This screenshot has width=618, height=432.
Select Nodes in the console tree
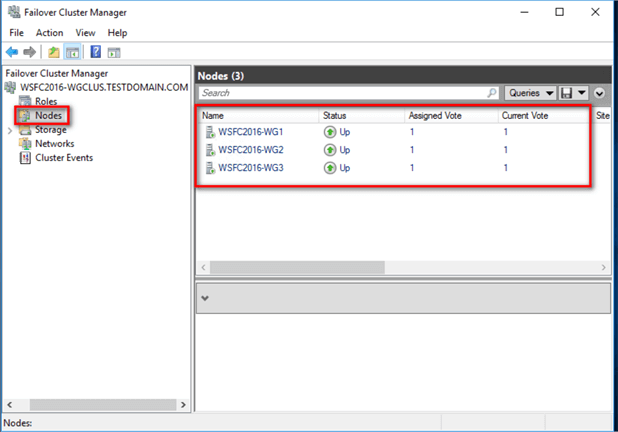[x=48, y=115]
